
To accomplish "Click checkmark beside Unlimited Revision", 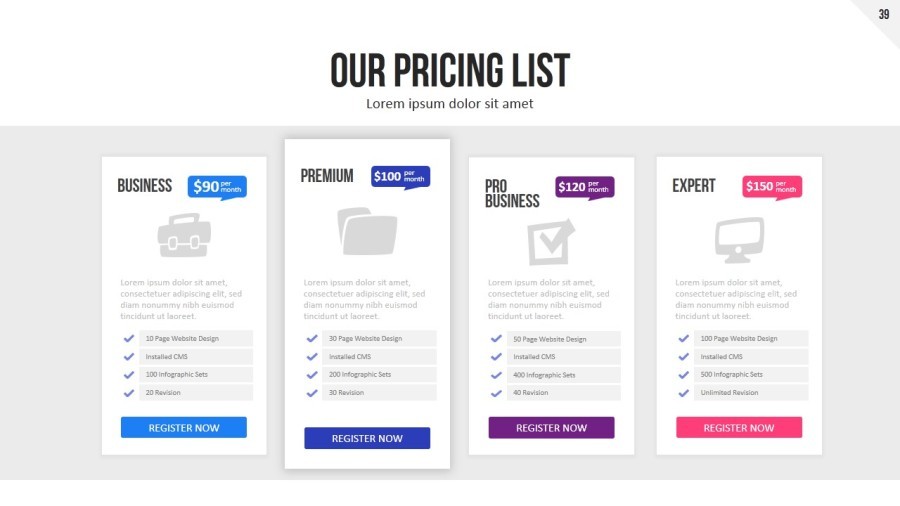I will pos(684,393).
